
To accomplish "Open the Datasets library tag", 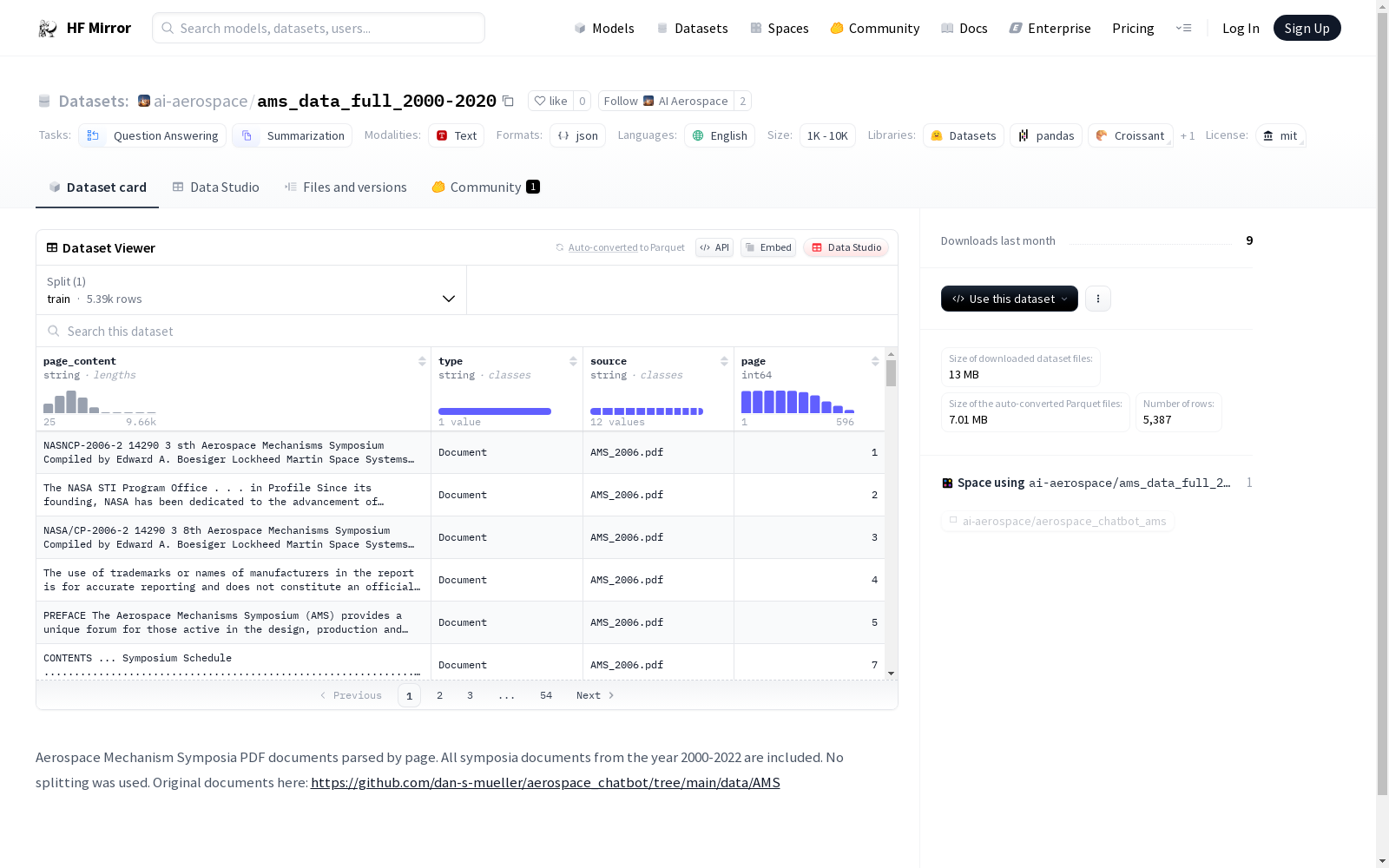I will click(964, 135).
